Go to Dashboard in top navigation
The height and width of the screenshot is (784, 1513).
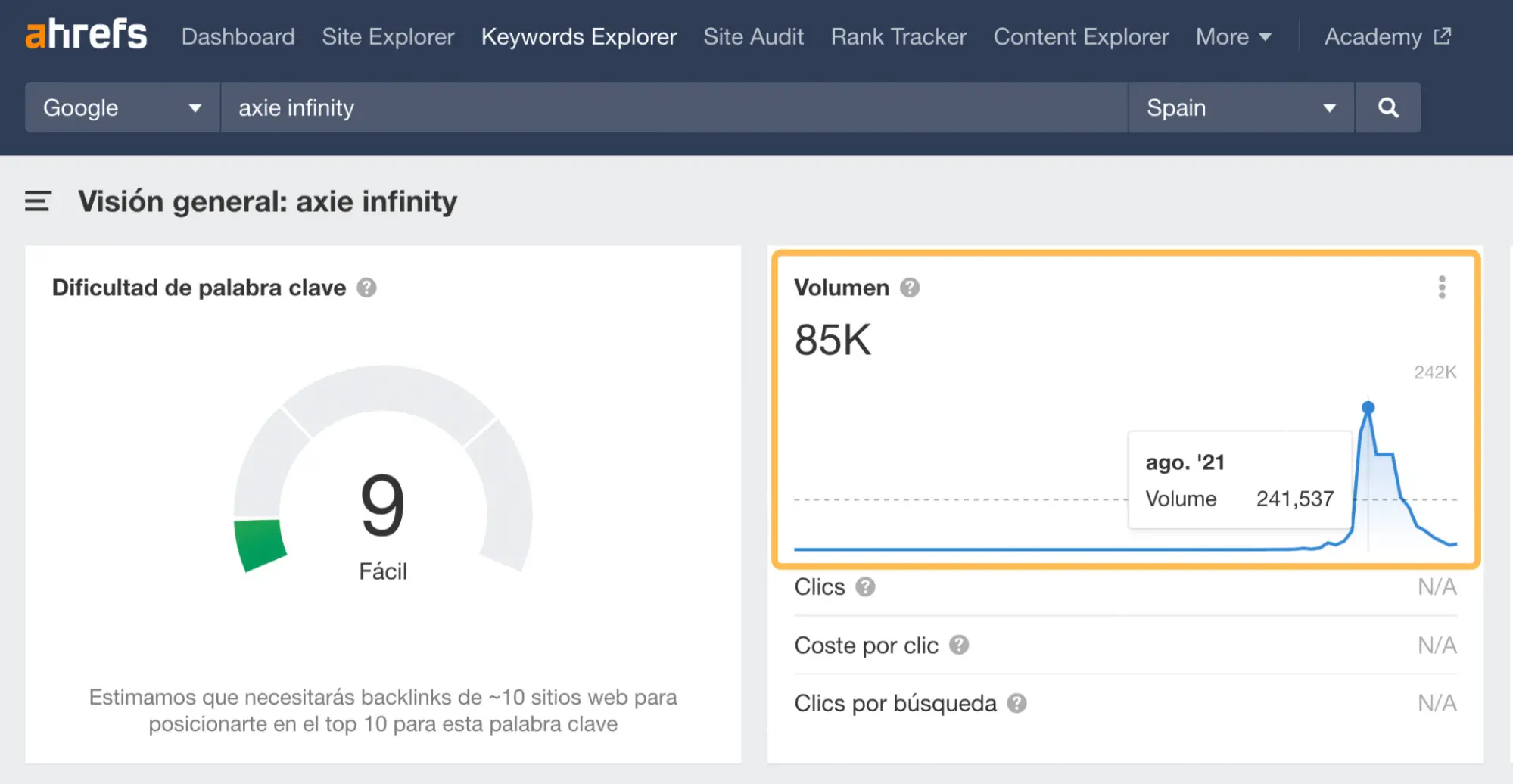click(x=238, y=36)
